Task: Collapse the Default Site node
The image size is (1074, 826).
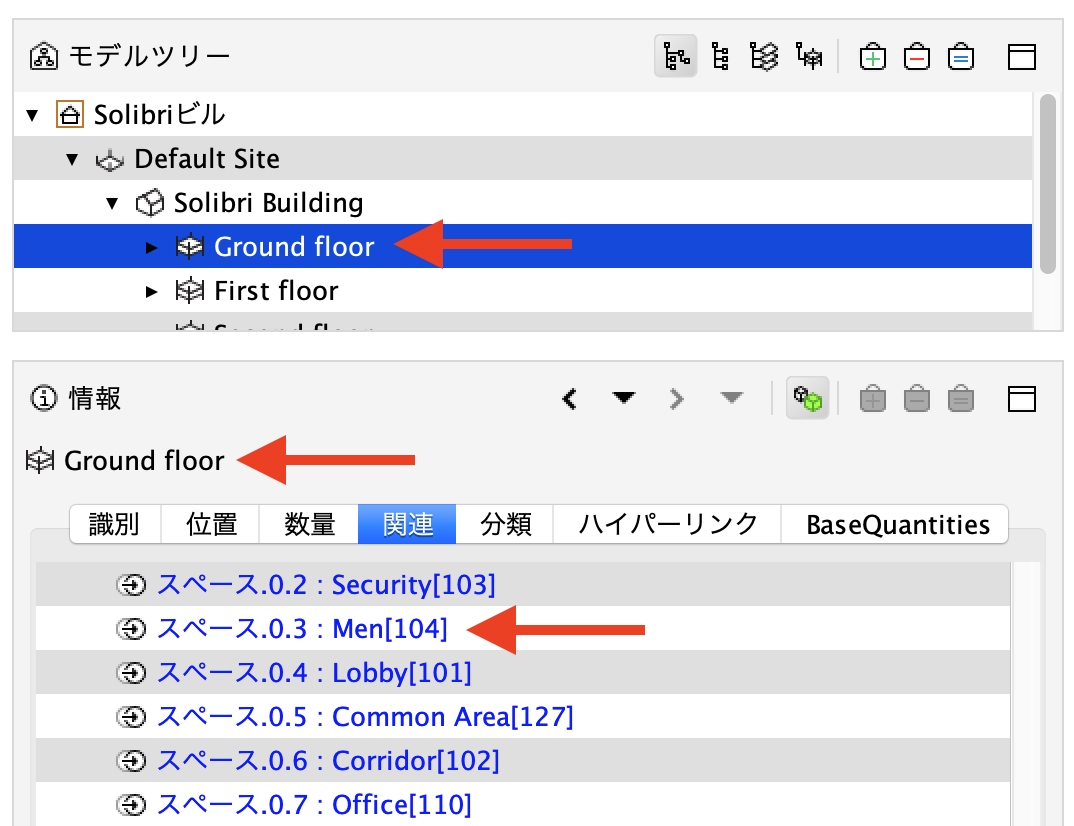Action: point(72,160)
